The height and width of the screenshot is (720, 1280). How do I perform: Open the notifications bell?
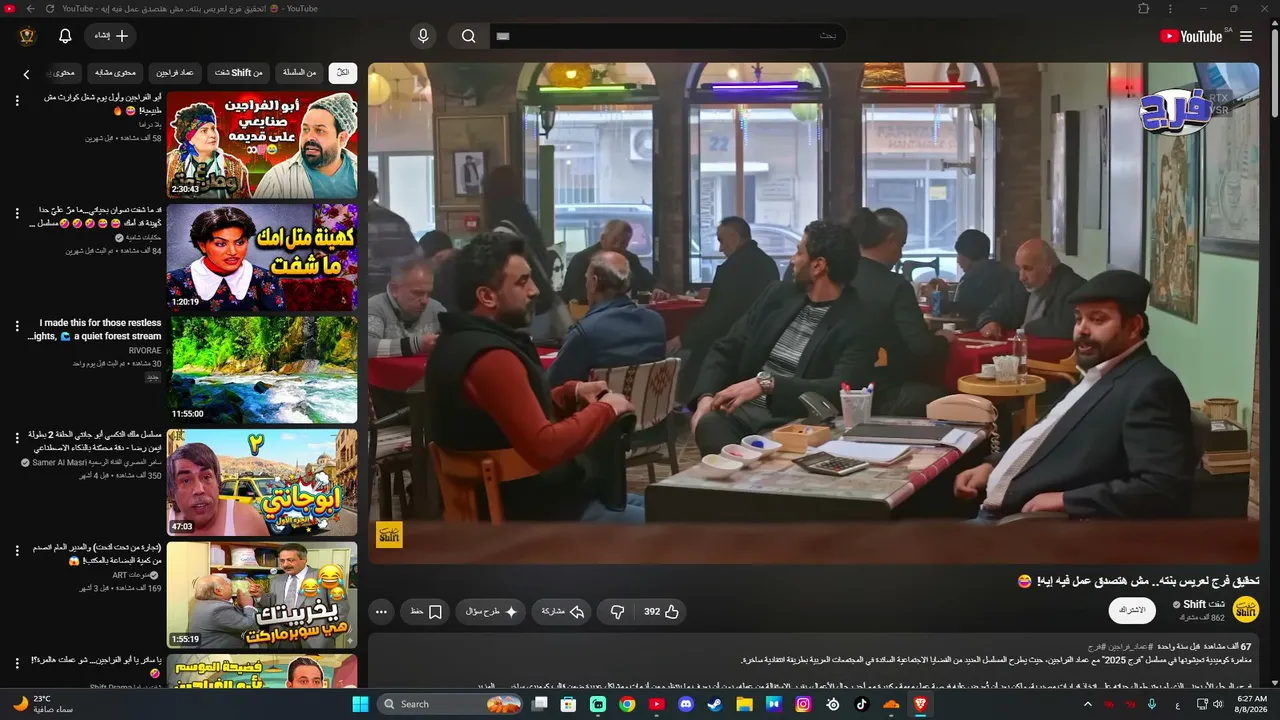pos(65,36)
